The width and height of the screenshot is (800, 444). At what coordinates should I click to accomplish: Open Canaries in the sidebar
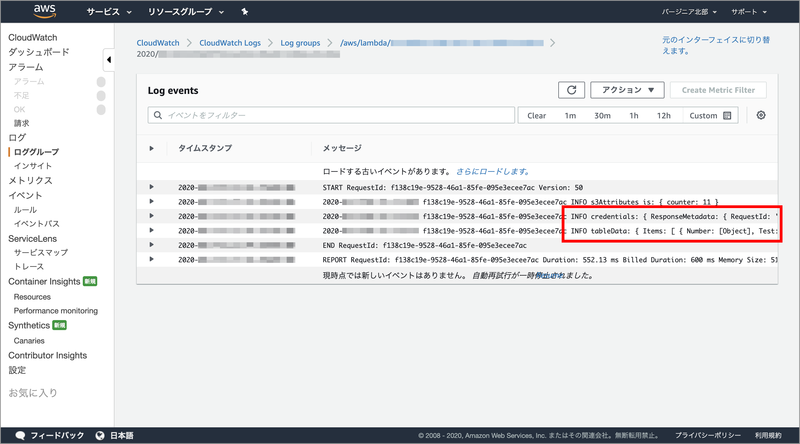[x=29, y=340]
